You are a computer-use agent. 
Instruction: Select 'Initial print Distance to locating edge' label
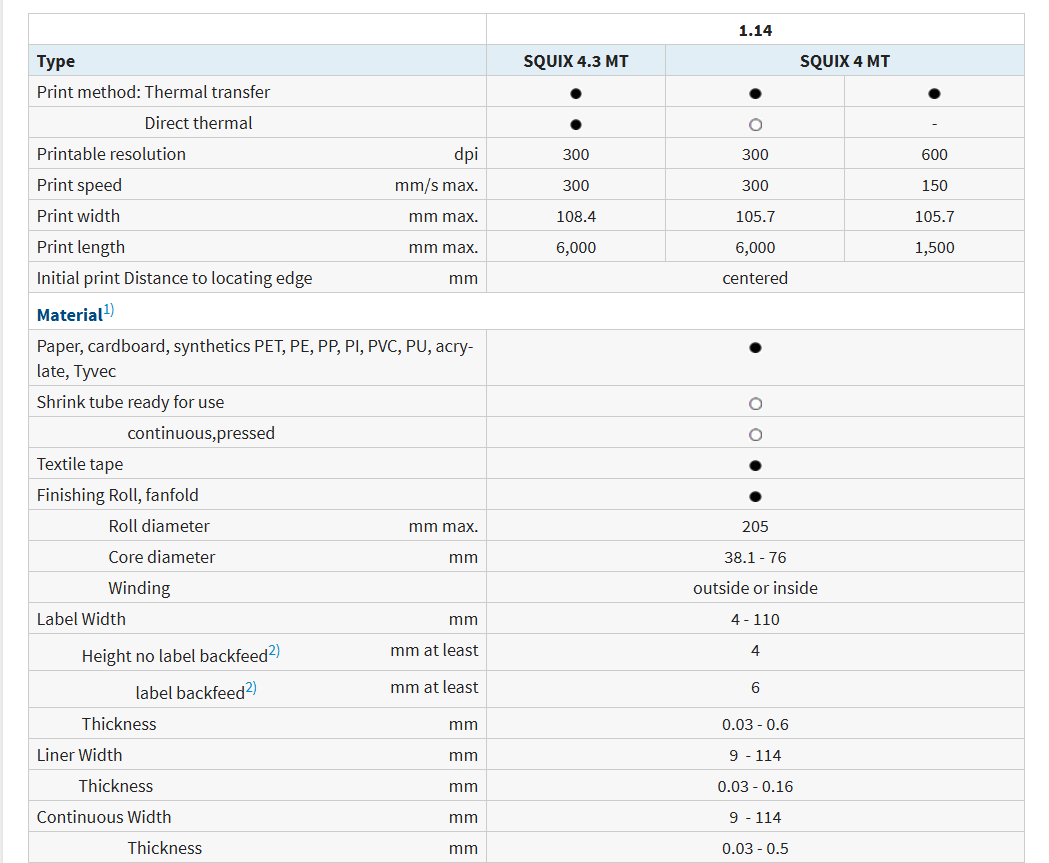175,278
